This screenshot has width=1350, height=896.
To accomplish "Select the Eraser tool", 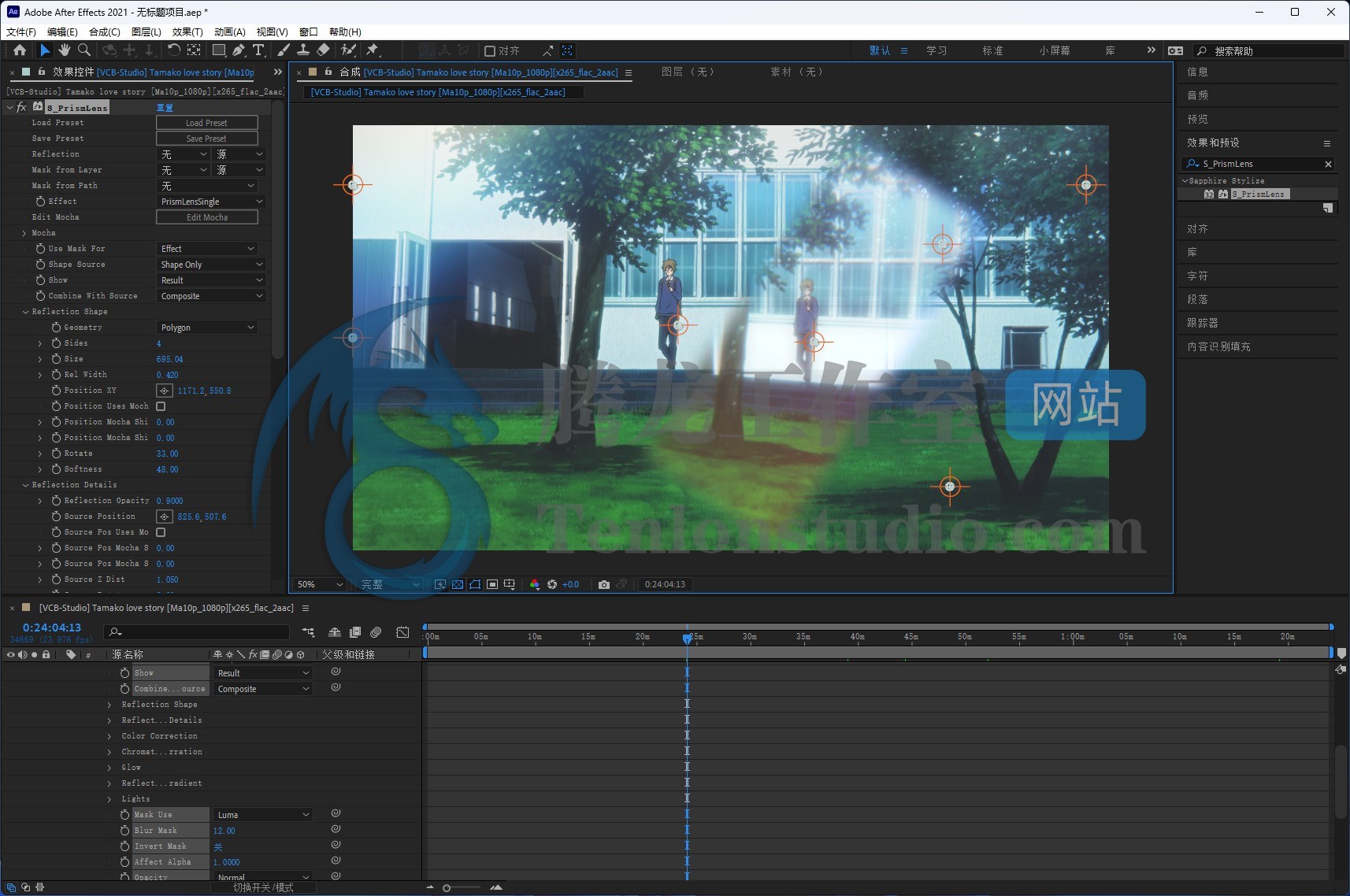I will tap(323, 50).
